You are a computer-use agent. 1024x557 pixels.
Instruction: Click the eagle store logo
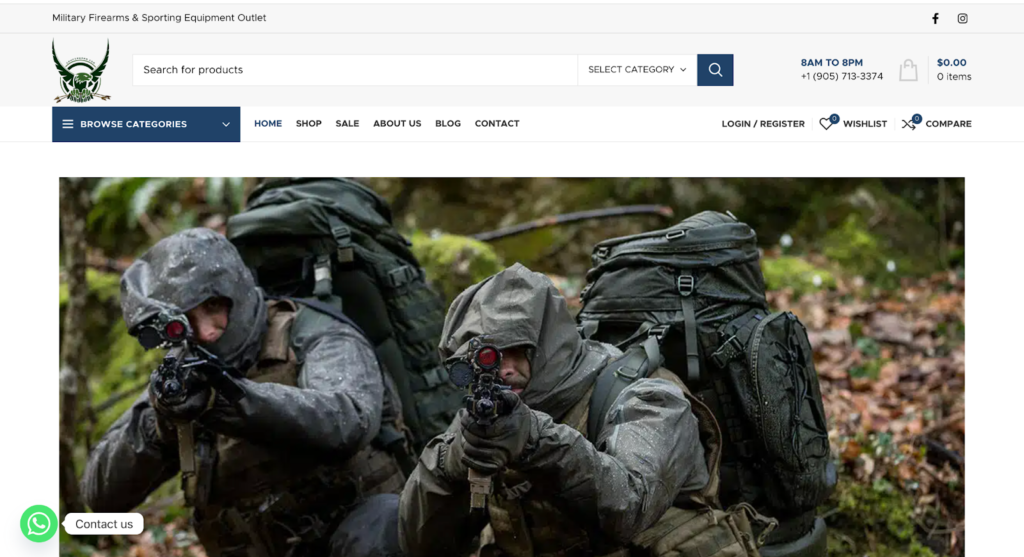81,71
